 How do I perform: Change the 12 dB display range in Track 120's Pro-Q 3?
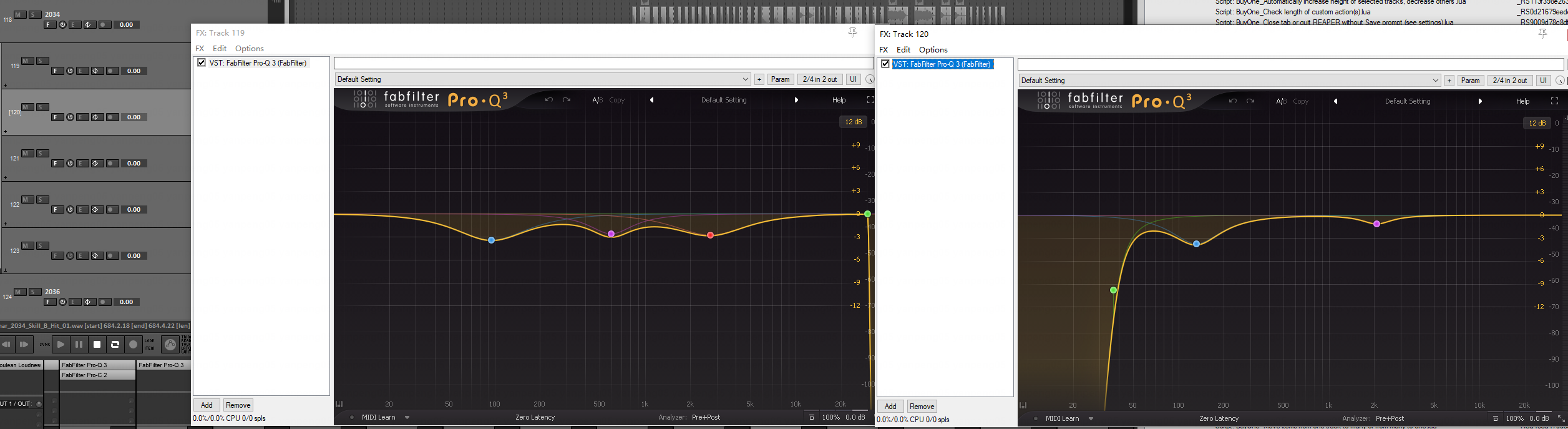click(1537, 123)
